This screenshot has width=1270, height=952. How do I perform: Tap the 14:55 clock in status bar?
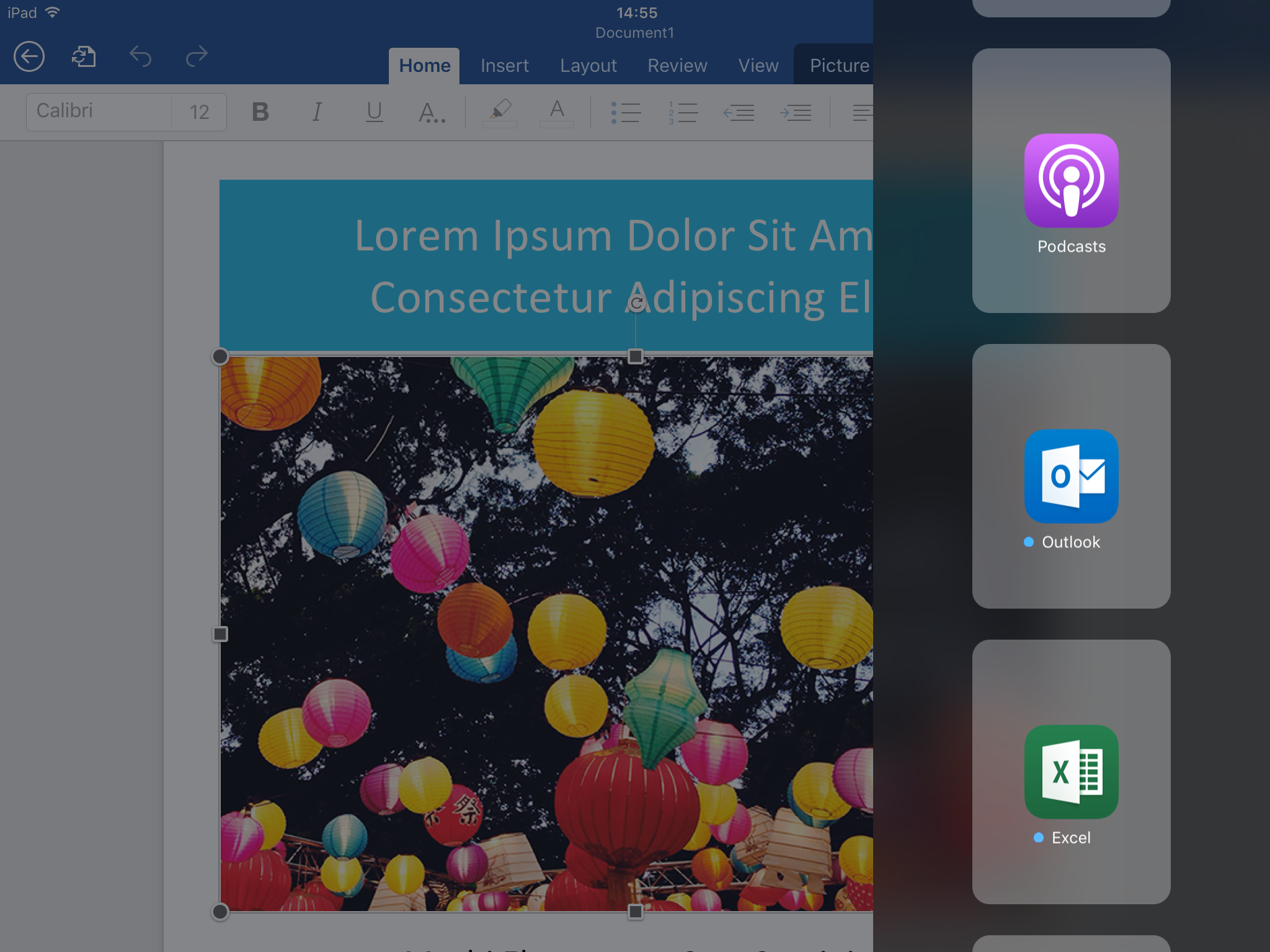click(637, 13)
